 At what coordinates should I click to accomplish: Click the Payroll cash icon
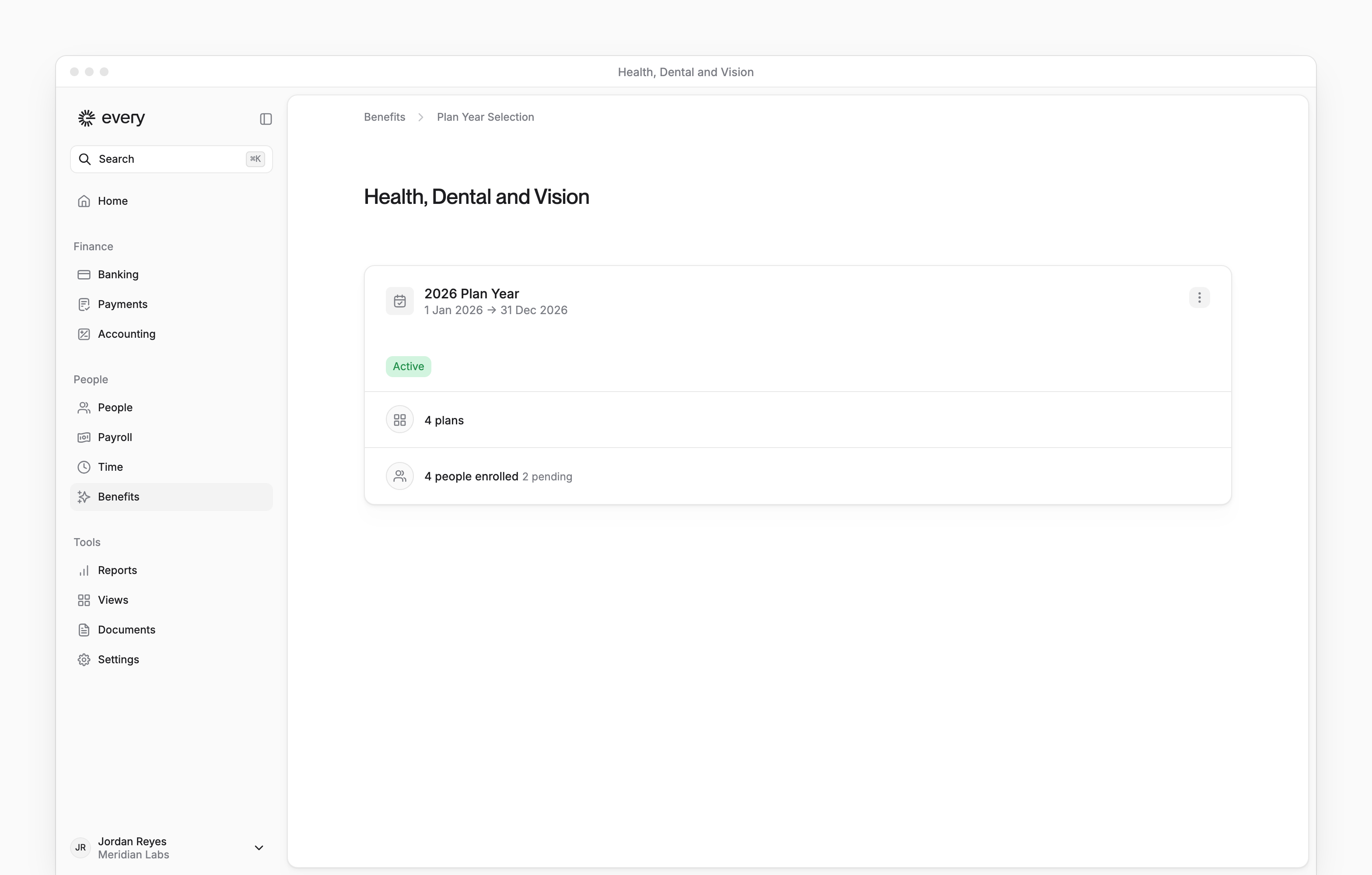click(84, 437)
